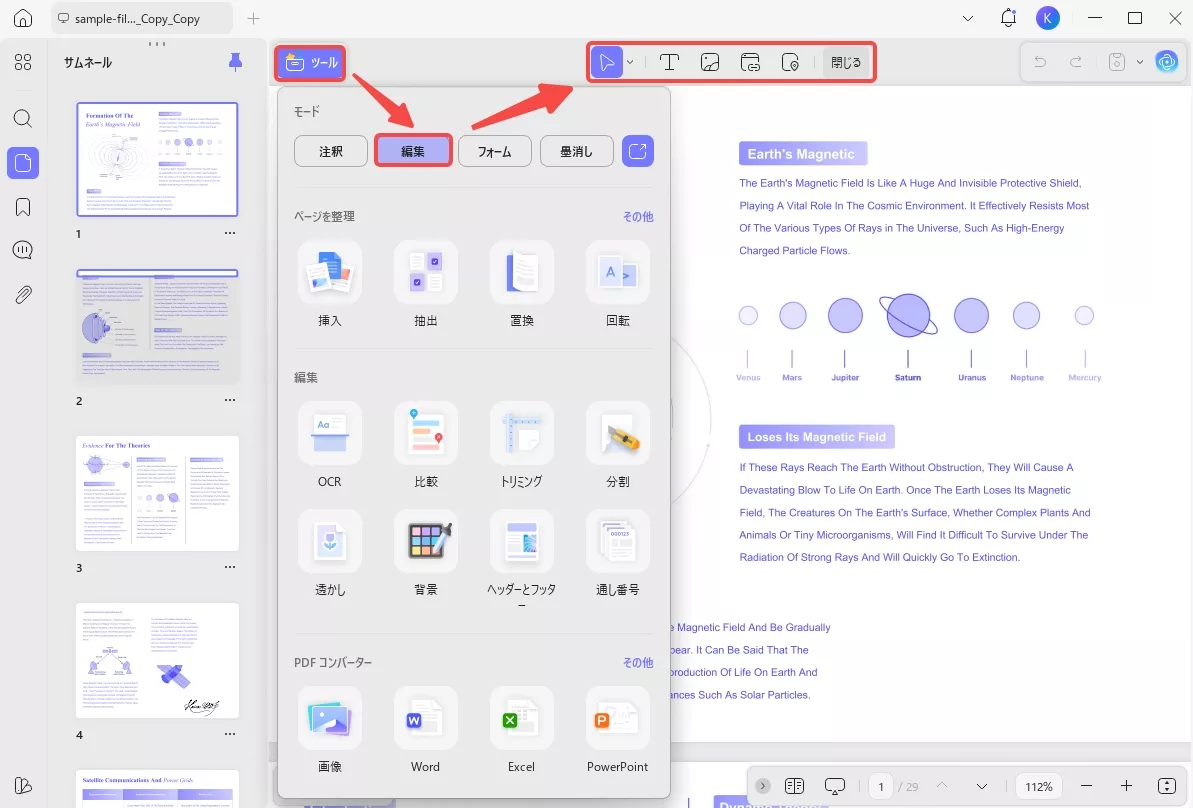The width and height of the screenshot is (1193, 808).
Task: Choose the add text tool
Action: [x=669, y=62]
